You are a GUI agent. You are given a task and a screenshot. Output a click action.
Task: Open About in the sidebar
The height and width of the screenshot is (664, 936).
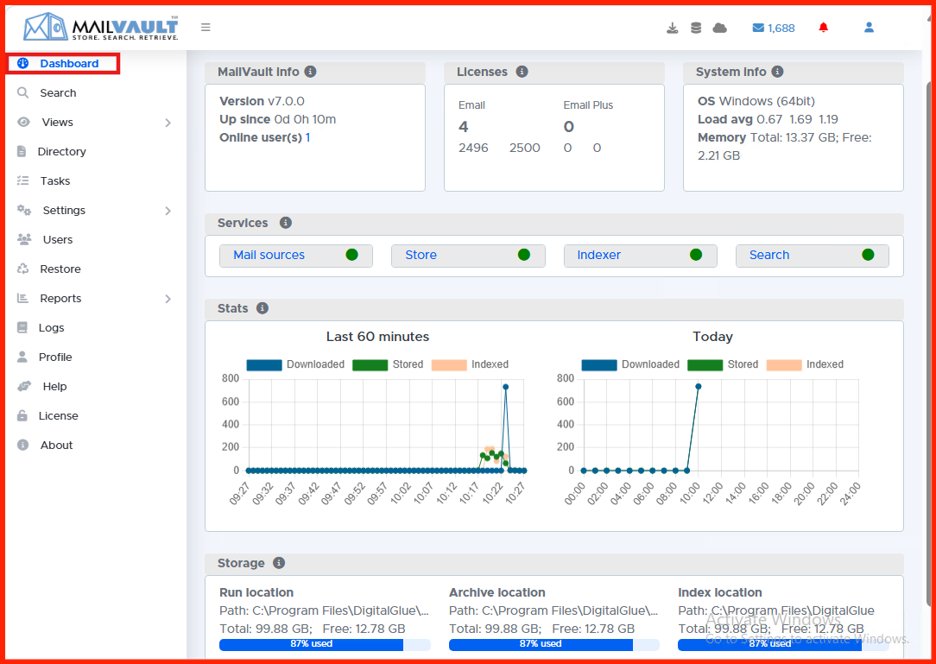pyautogui.click(x=57, y=445)
